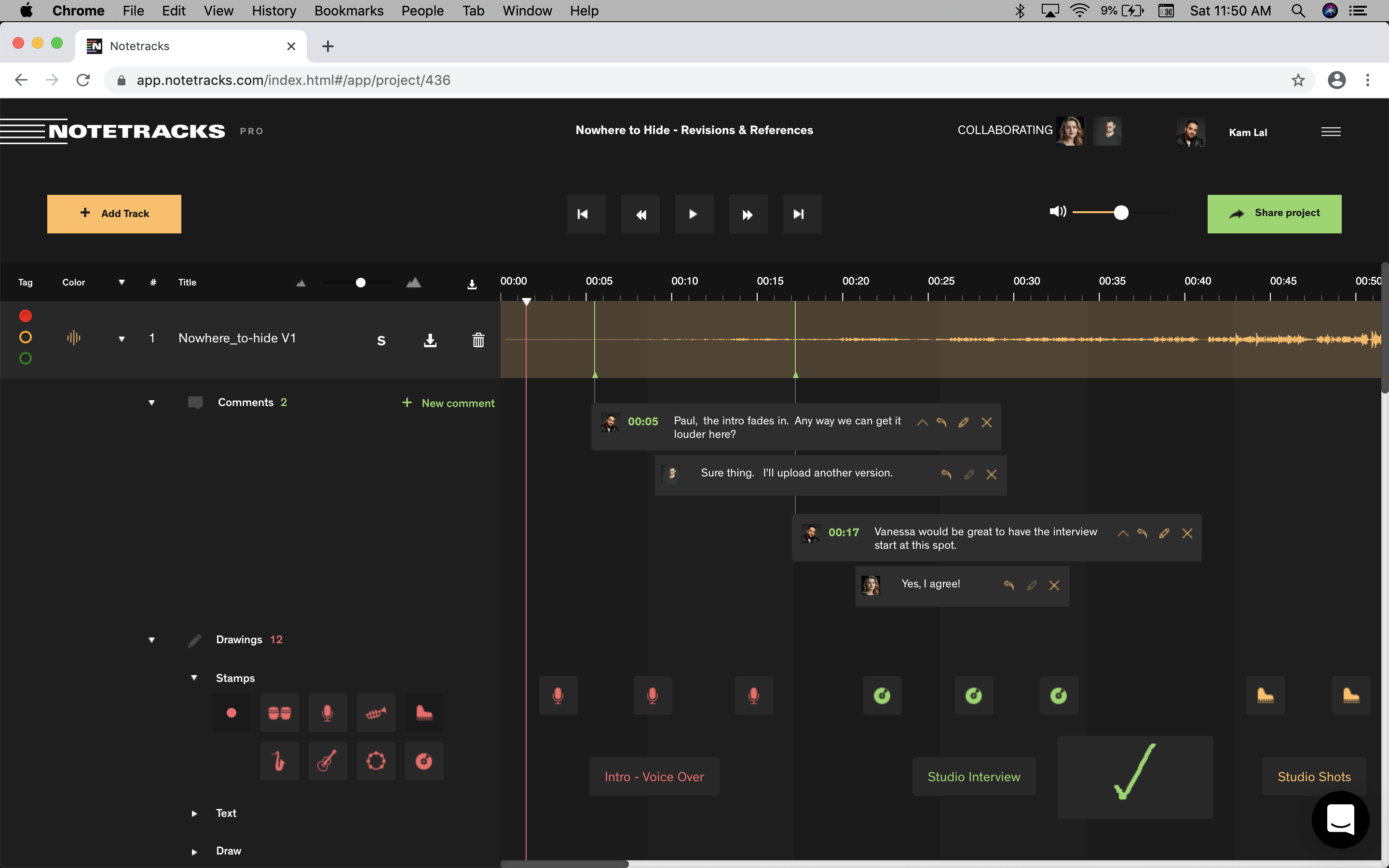Open the Bookmarks menu
This screenshot has height=868, width=1389.
point(348,11)
